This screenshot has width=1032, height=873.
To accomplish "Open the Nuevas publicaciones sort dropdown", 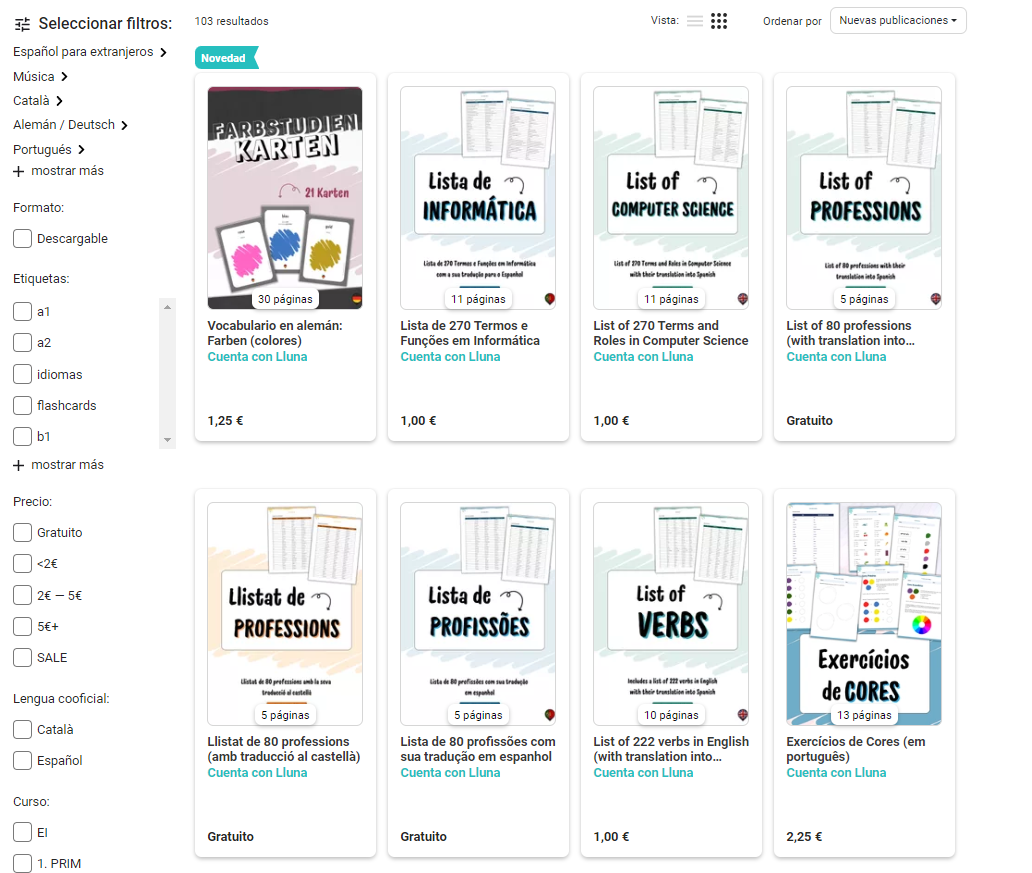I will click(x=897, y=21).
